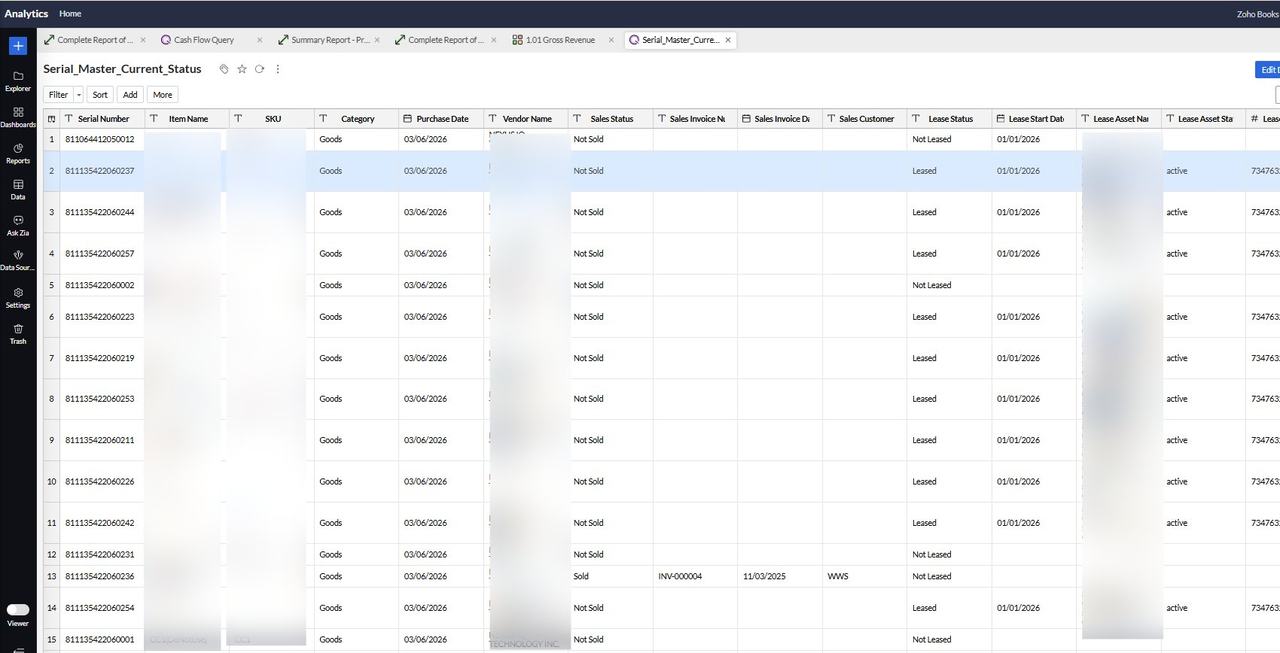
Task: Open the Explorer sidebar section
Action: point(18,81)
